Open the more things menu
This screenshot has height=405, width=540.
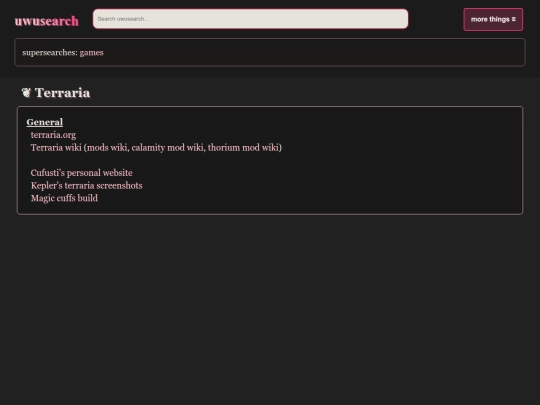click(x=493, y=19)
